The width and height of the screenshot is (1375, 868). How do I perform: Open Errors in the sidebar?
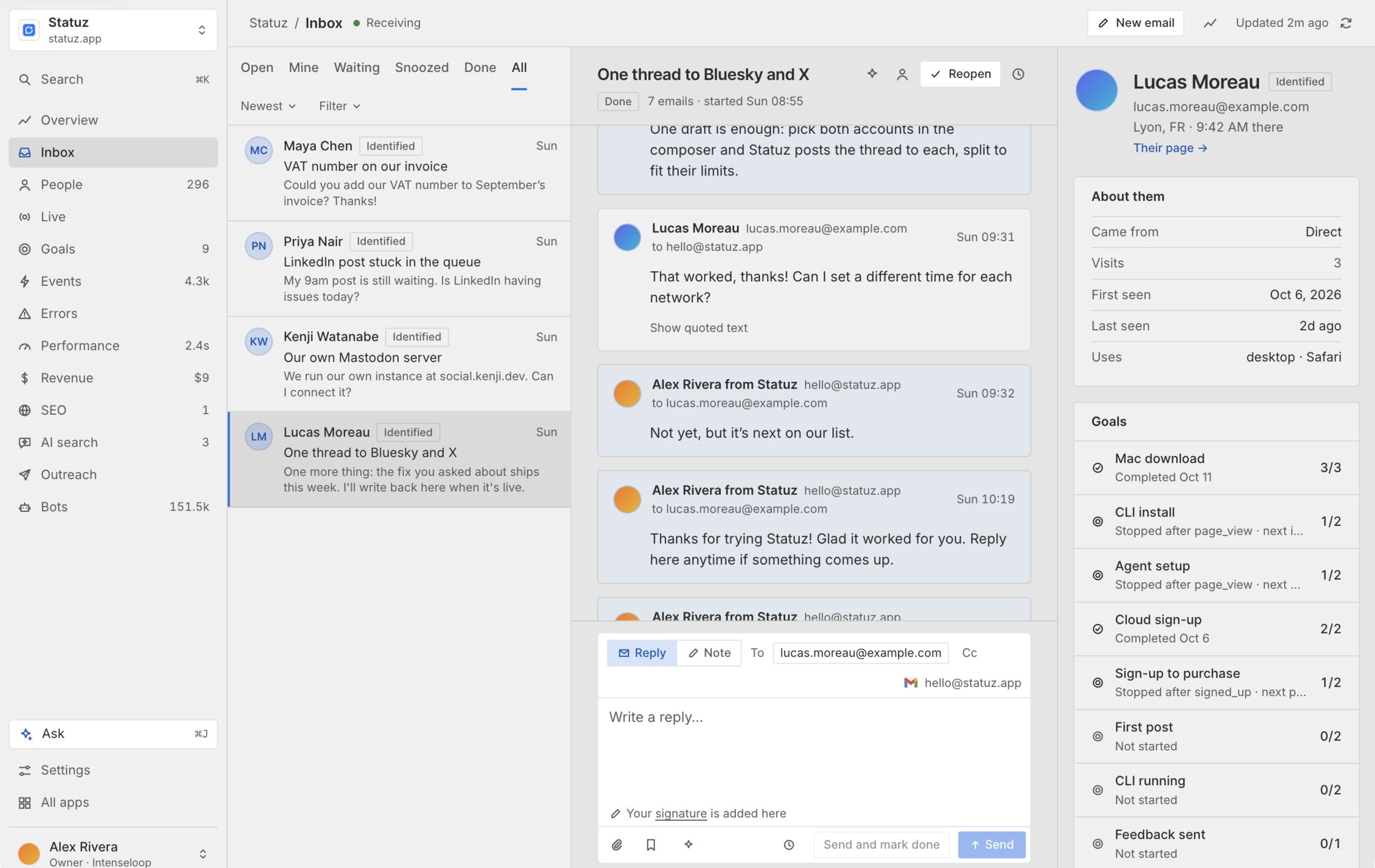(113, 314)
